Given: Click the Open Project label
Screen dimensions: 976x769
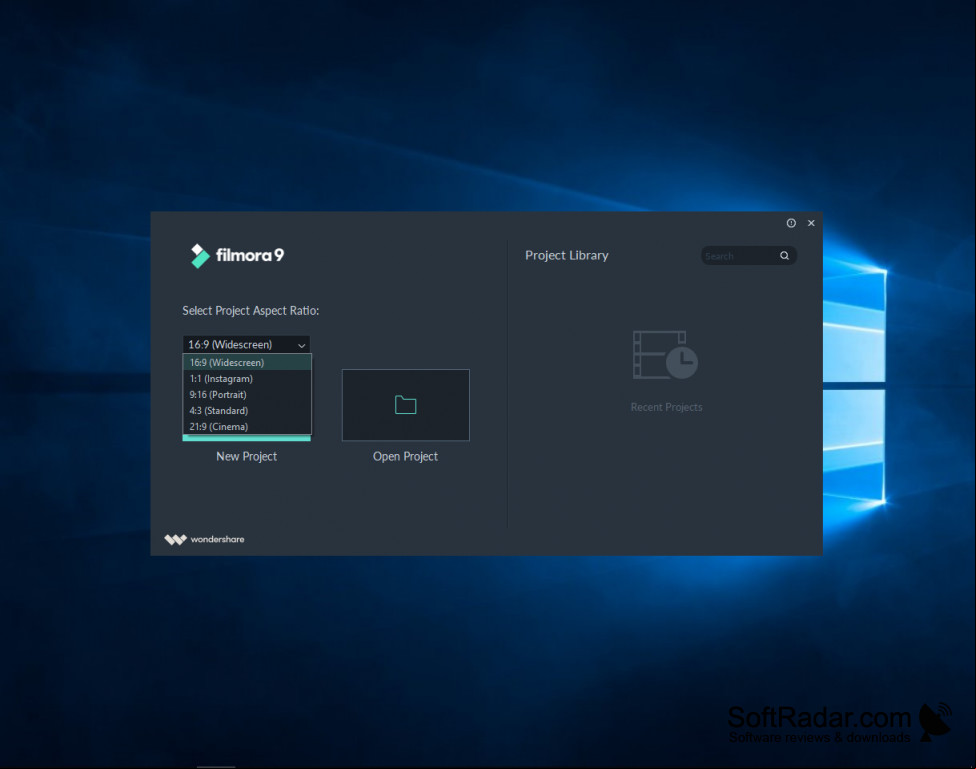Looking at the screenshot, I should tap(405, 456).
